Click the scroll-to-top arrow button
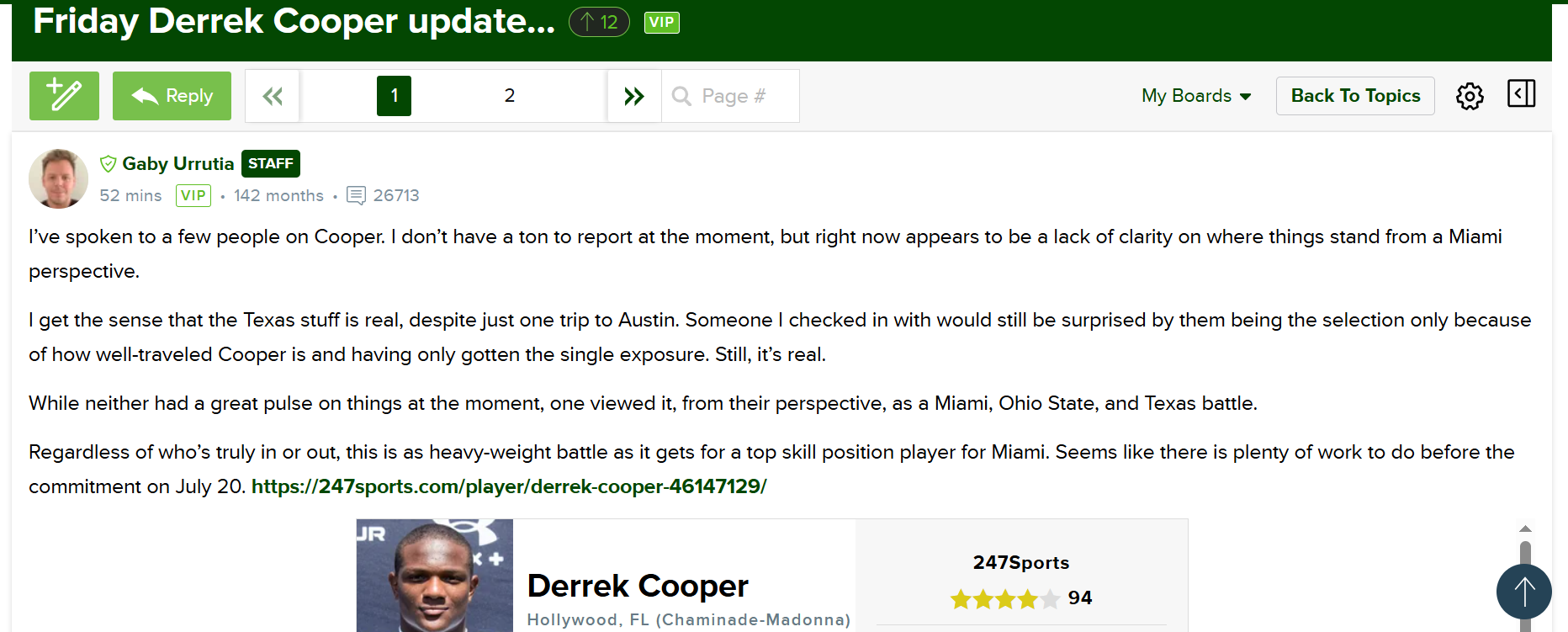The image size is (1568, 632). click(1524, 592)
